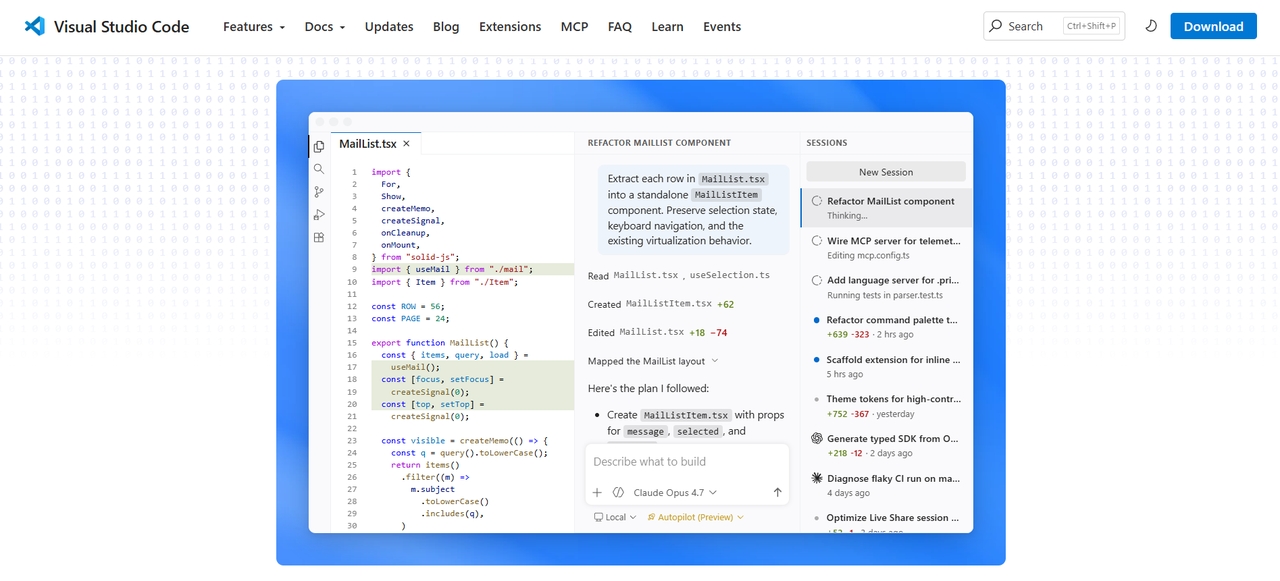Click the Autopilot icon in chat footer

pyautogui.click(x=651, y=517)
